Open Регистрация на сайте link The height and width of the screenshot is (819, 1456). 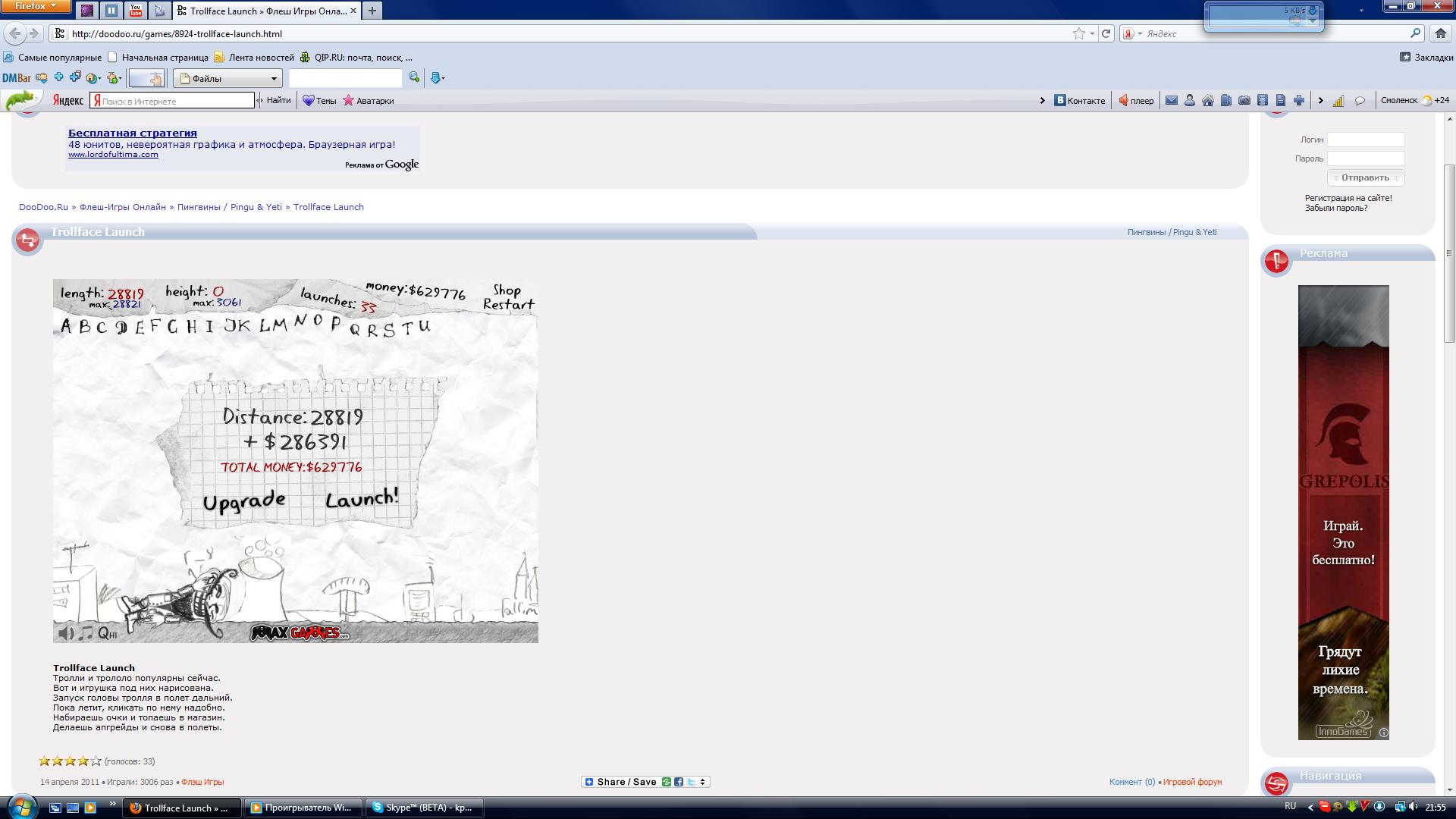click(x=1348, y=198)
